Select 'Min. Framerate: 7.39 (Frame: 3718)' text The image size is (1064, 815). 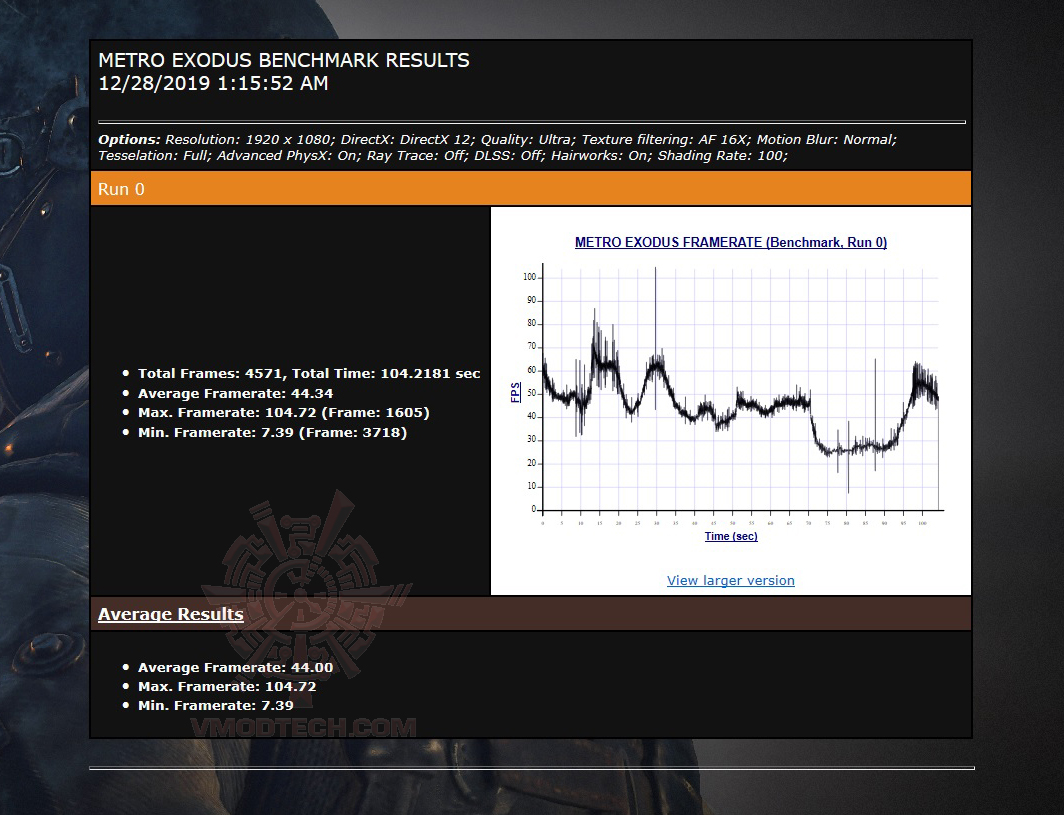[272, 432]
